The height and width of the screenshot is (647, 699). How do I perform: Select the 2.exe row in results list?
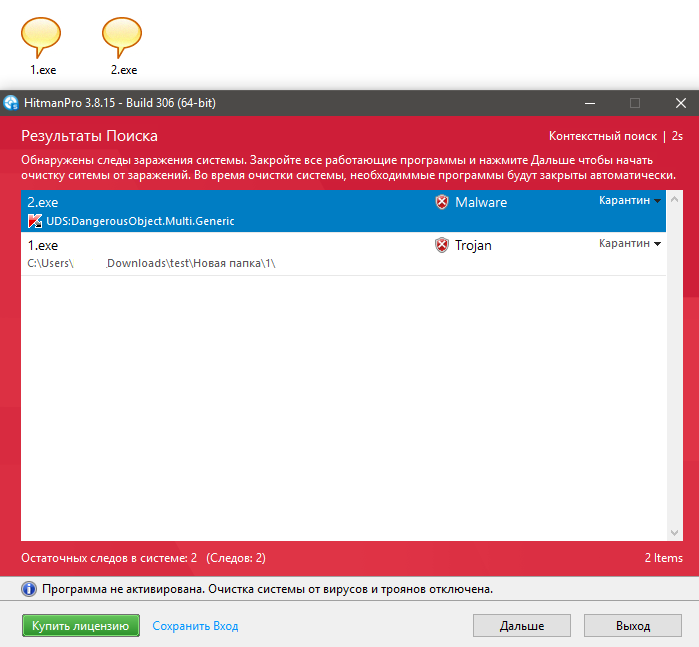[x=343, y=211]
